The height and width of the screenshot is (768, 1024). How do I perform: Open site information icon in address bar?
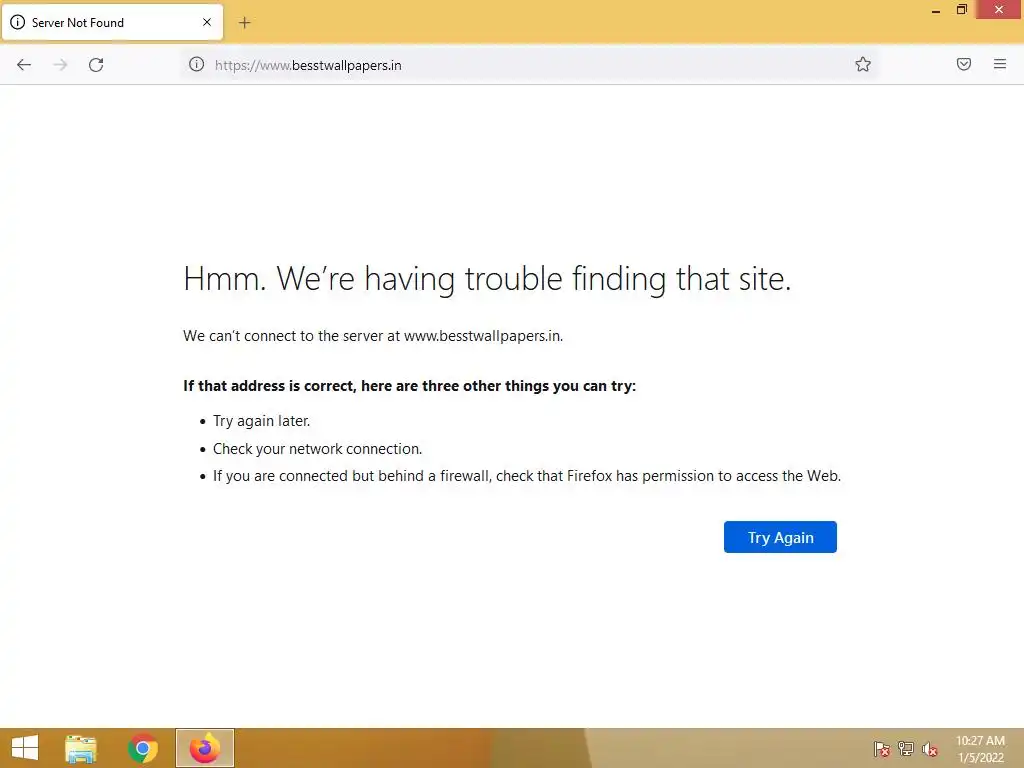click(197, 64)
